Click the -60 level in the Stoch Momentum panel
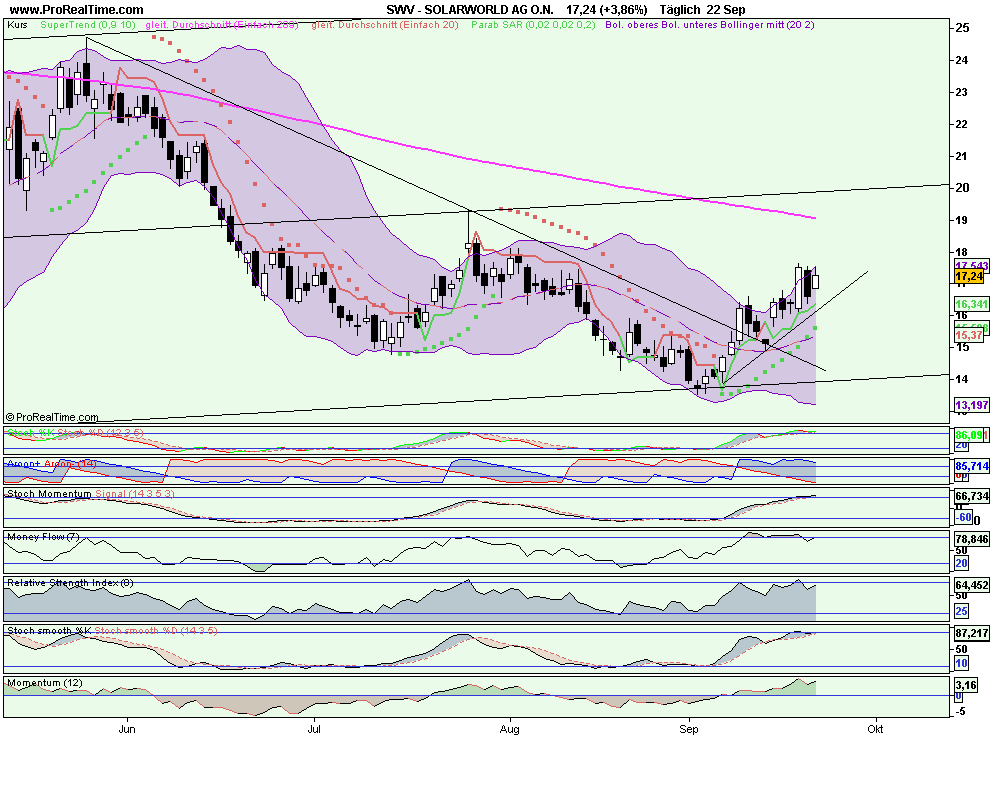1000x800 pixels. point(964,517)
